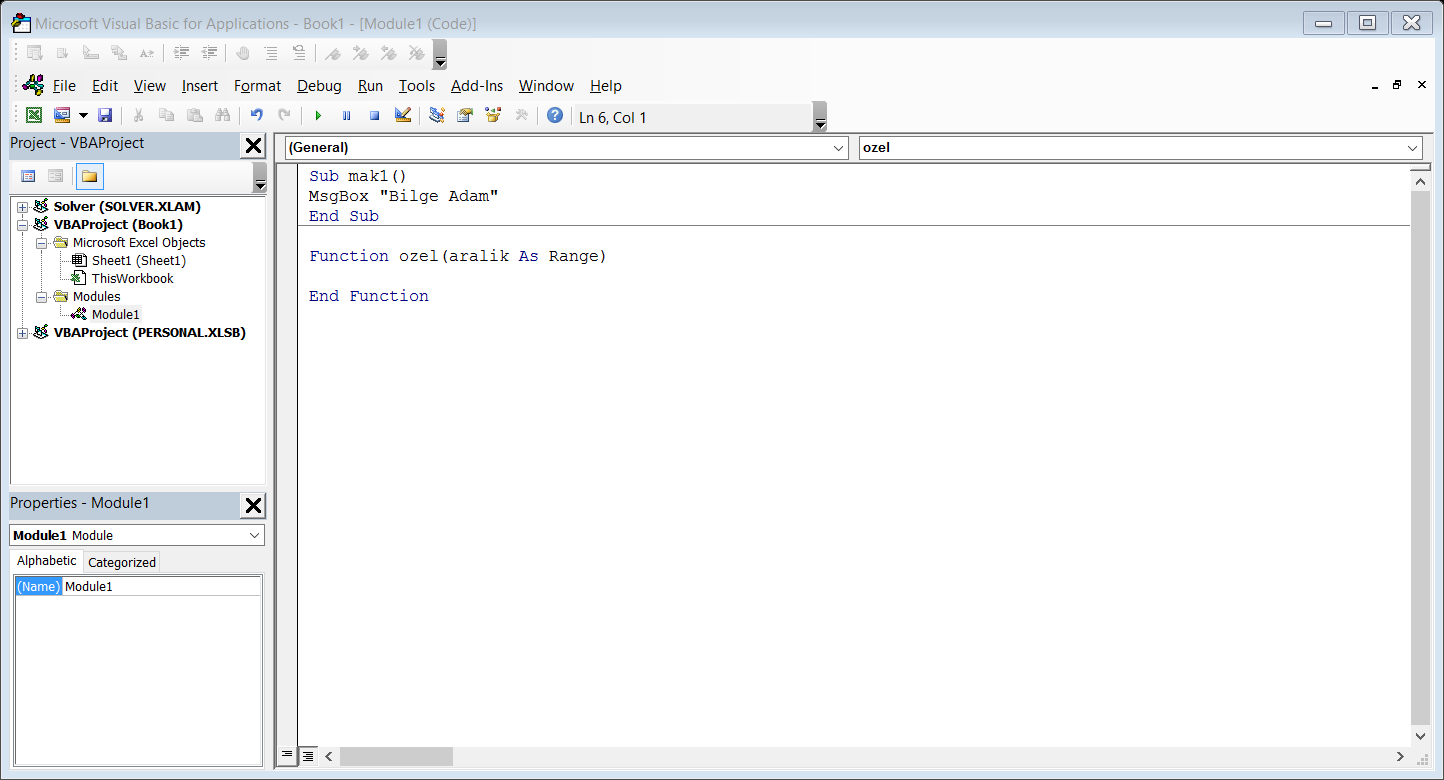The width and height of the screenshot is (1444, 780).
Task: Open the Edit menu
Action: pyautogui.click(x=105, y=86)
